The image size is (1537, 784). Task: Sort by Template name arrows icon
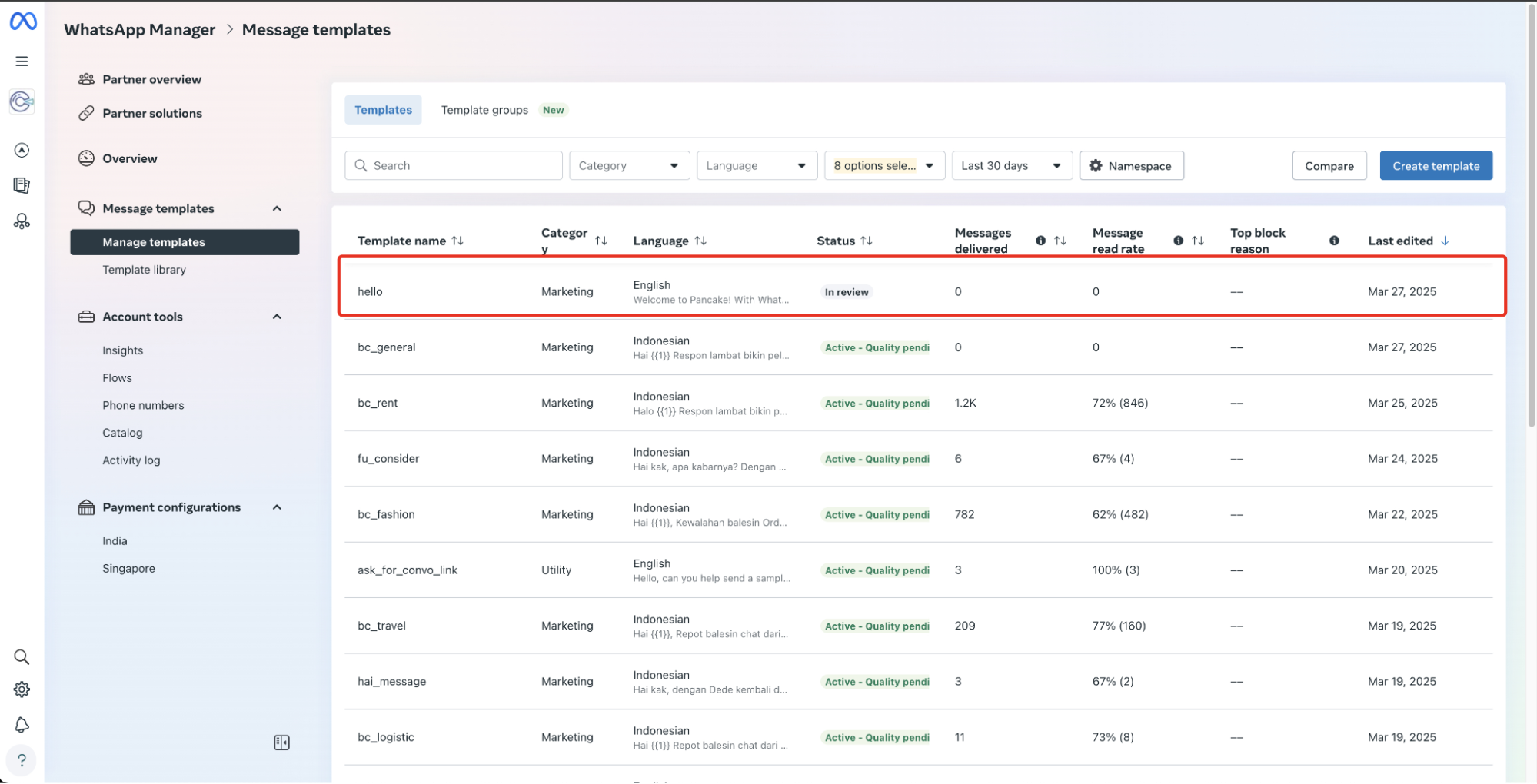[x=457, y=241]
